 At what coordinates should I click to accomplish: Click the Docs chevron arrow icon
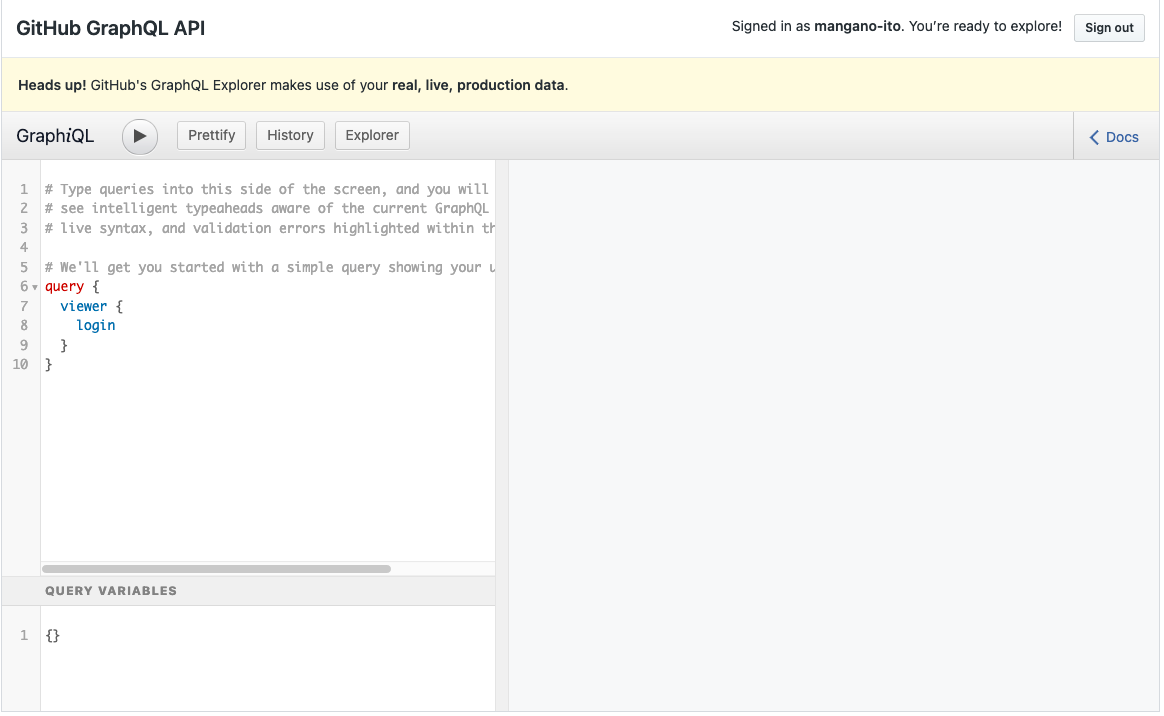pos(1094,137)
